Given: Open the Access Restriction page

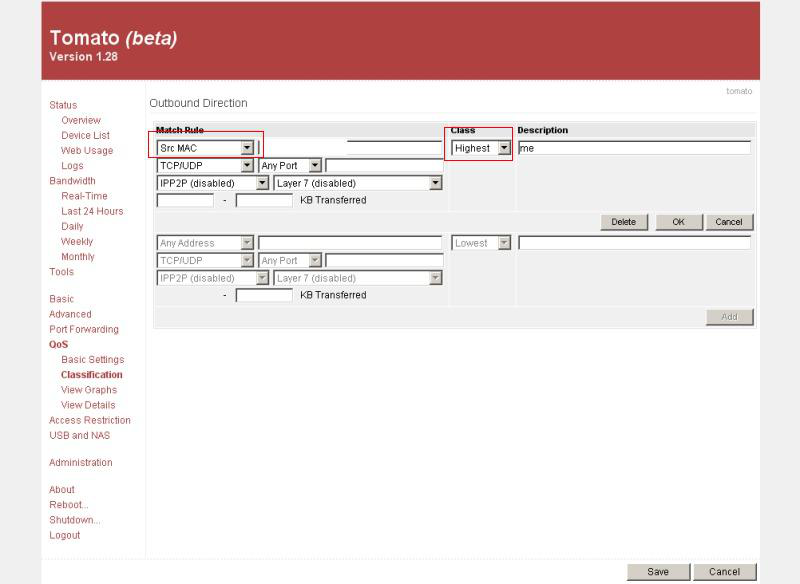Looking at the screenshot, I should 90,420.
